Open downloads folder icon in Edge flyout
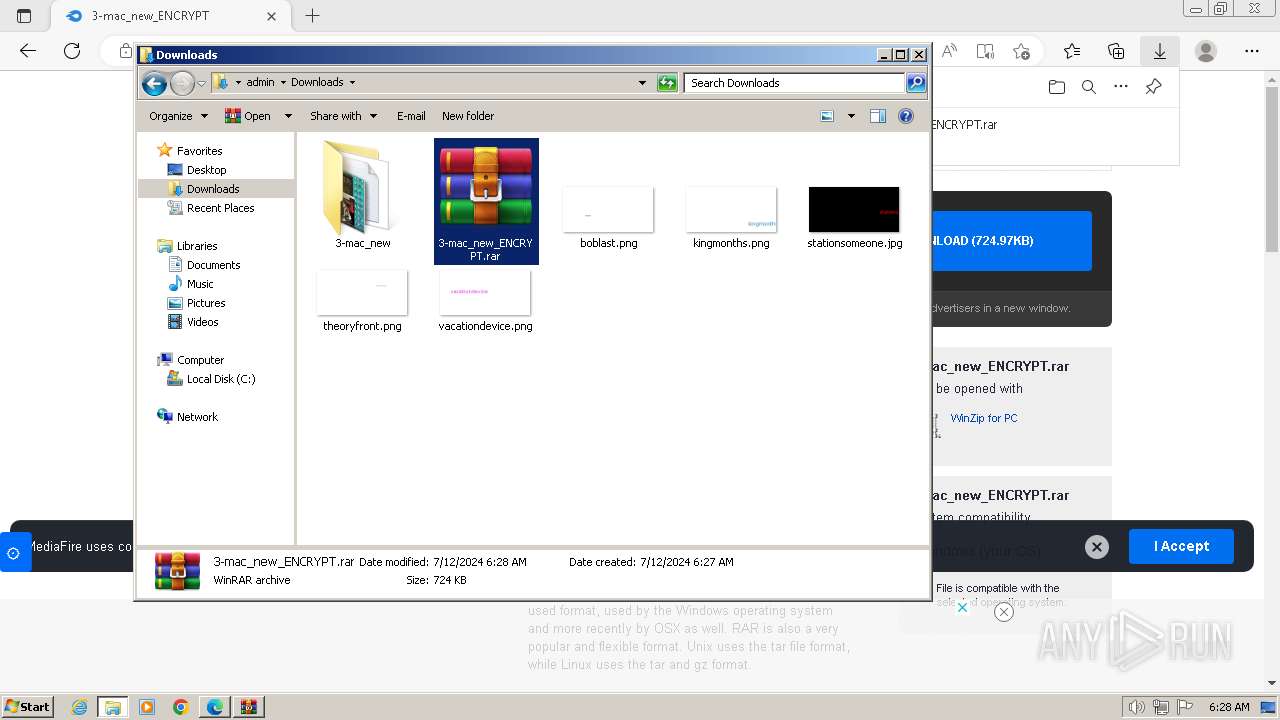The width and height of the screenshot is (1280, 720). click(x=1057, y=87)
